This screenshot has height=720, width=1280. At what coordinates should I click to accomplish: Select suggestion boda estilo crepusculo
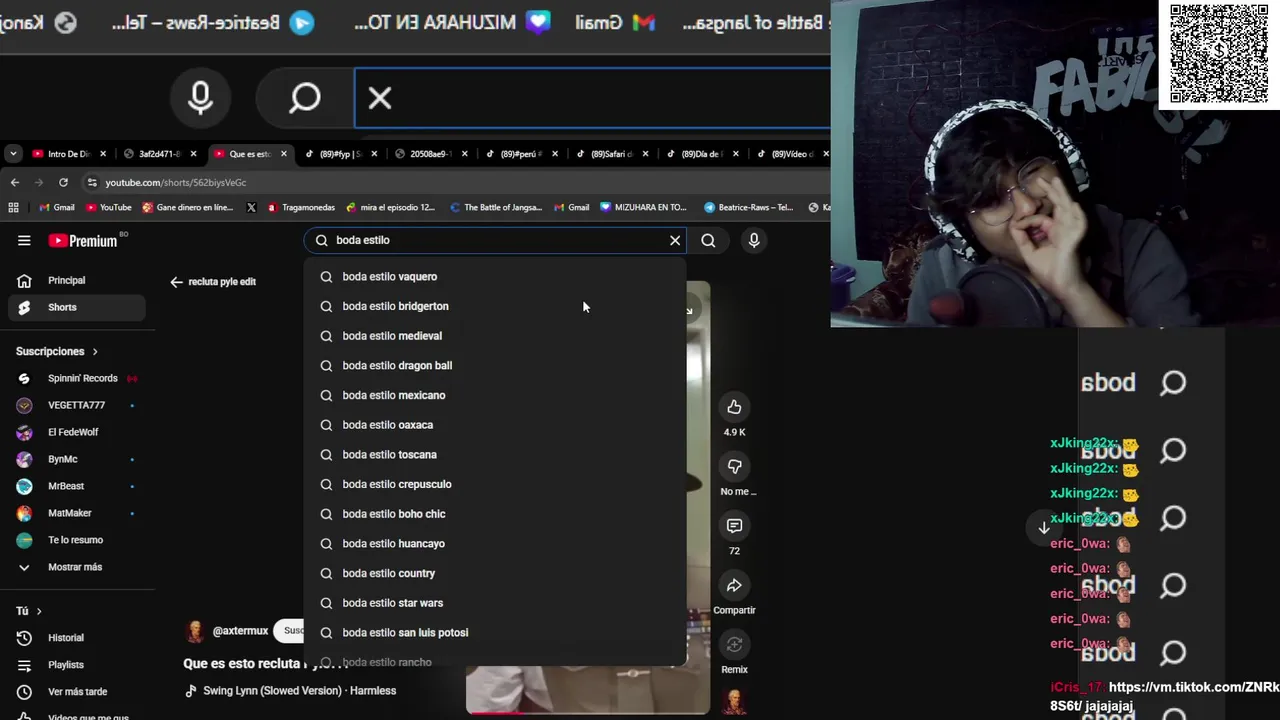[x=496, y=484]
